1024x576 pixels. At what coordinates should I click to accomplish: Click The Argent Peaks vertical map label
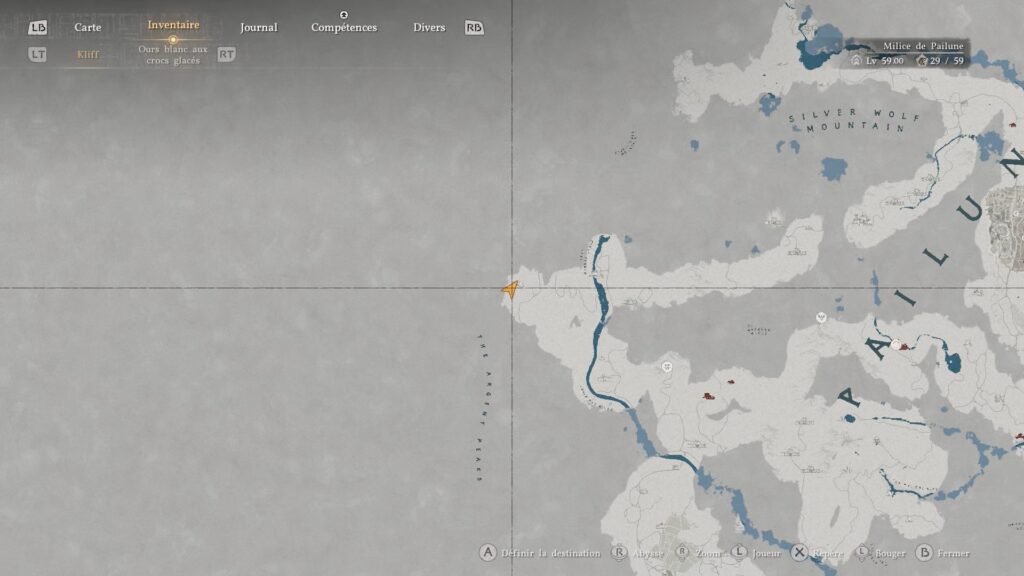pyautogui.click(x=484, y=408)
